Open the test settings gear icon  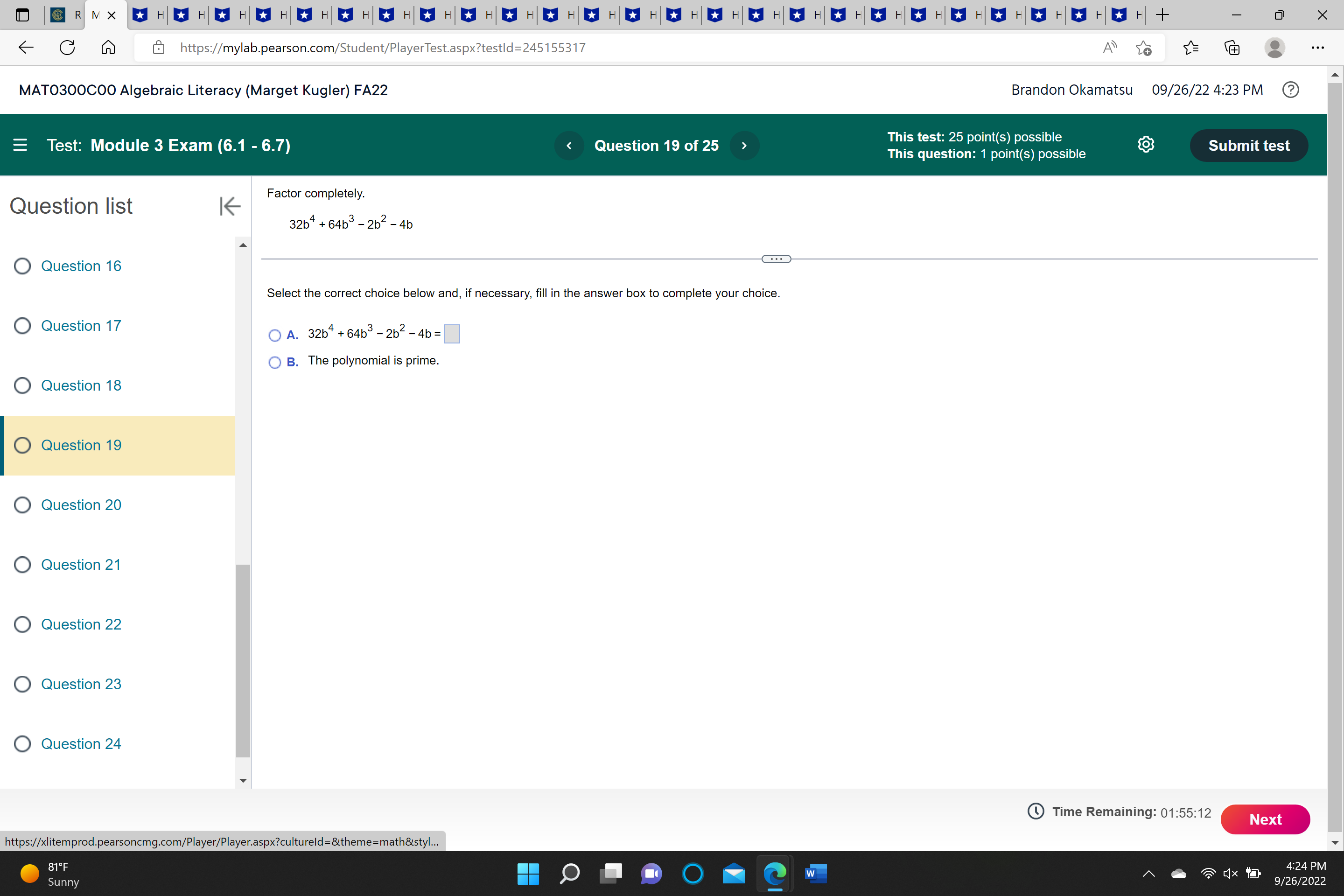pyautogui.click(x=1146, y=145)
